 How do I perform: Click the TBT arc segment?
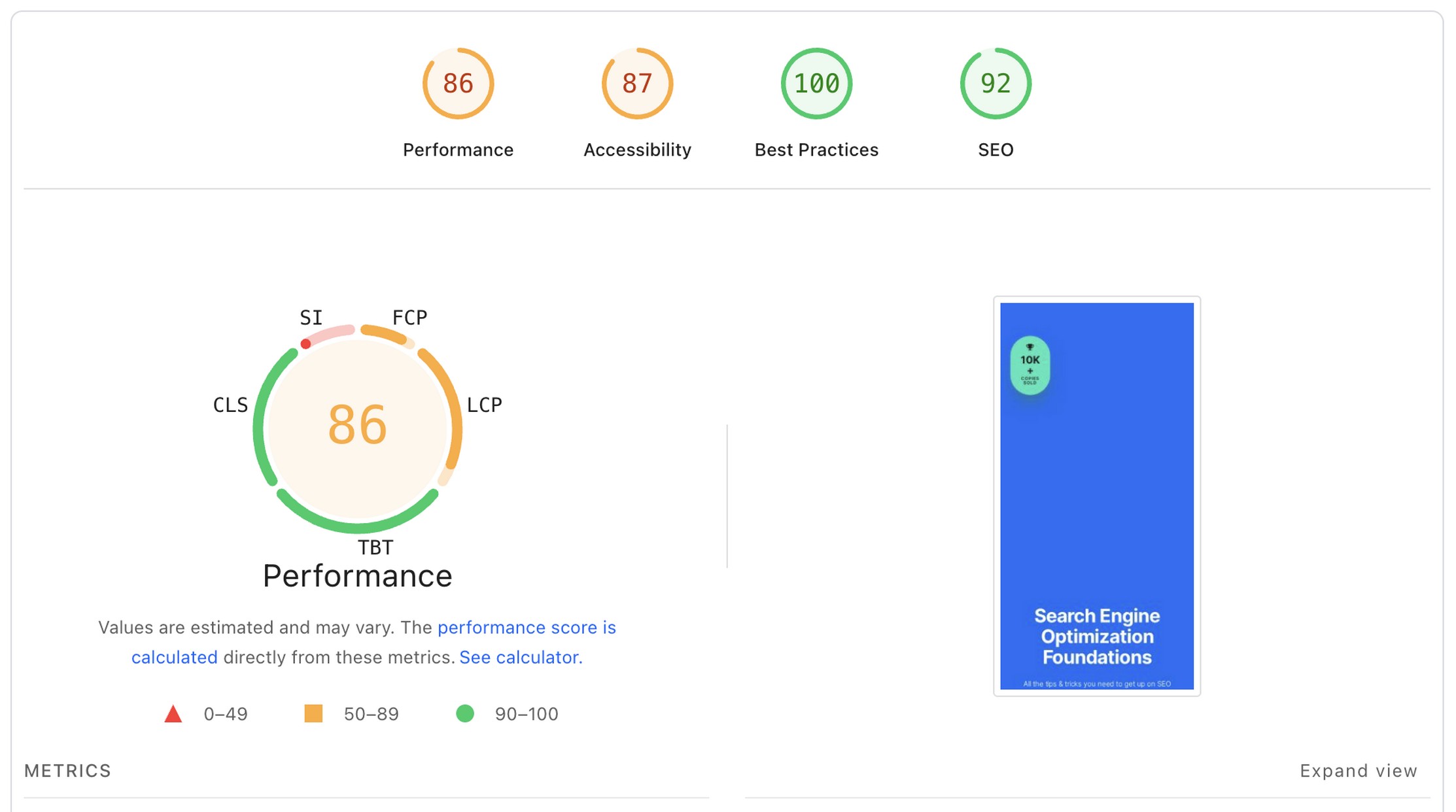(356, 528)
